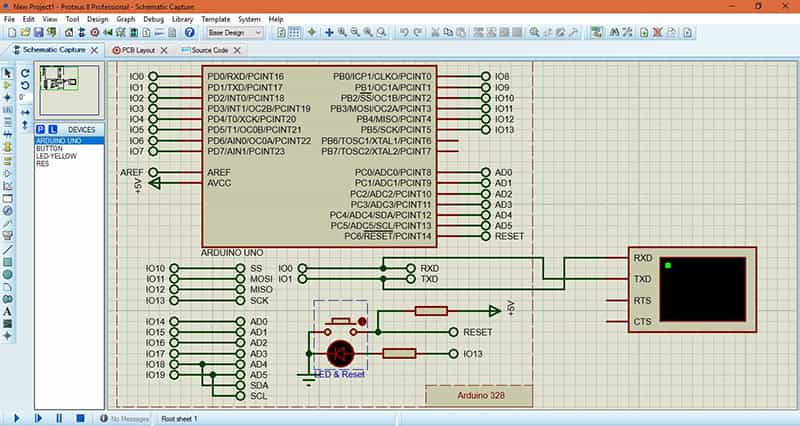This screenshot has width=800, height=426.
Task: Toggle the grid display icon
Action: click(x=295, y=33)
